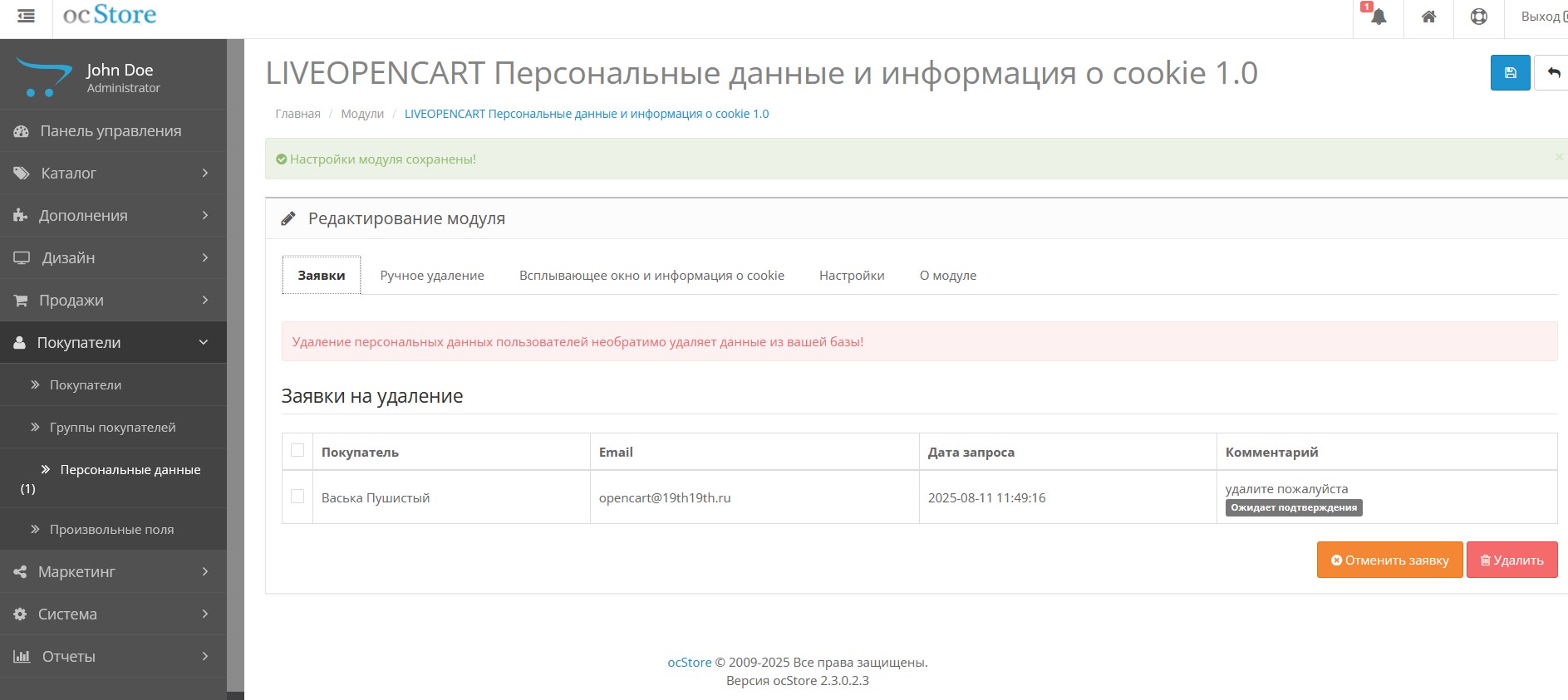1568x700 pixels.
Task: Click the Главная breadcrumb link
Action: pos(297,114)
